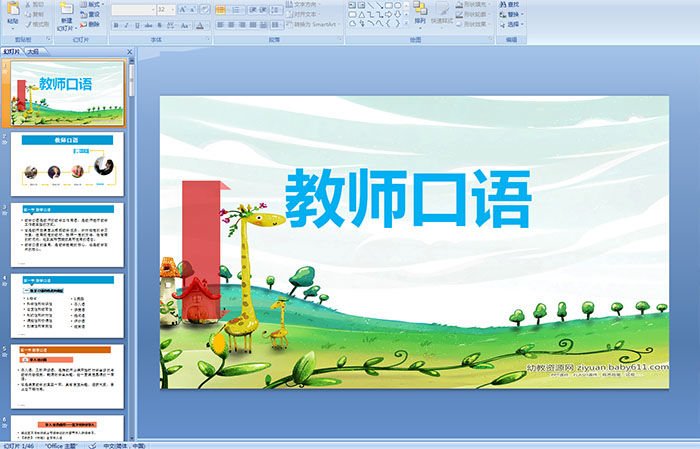
Task: Open the line spacing dropdown
Action: (276, 9)
